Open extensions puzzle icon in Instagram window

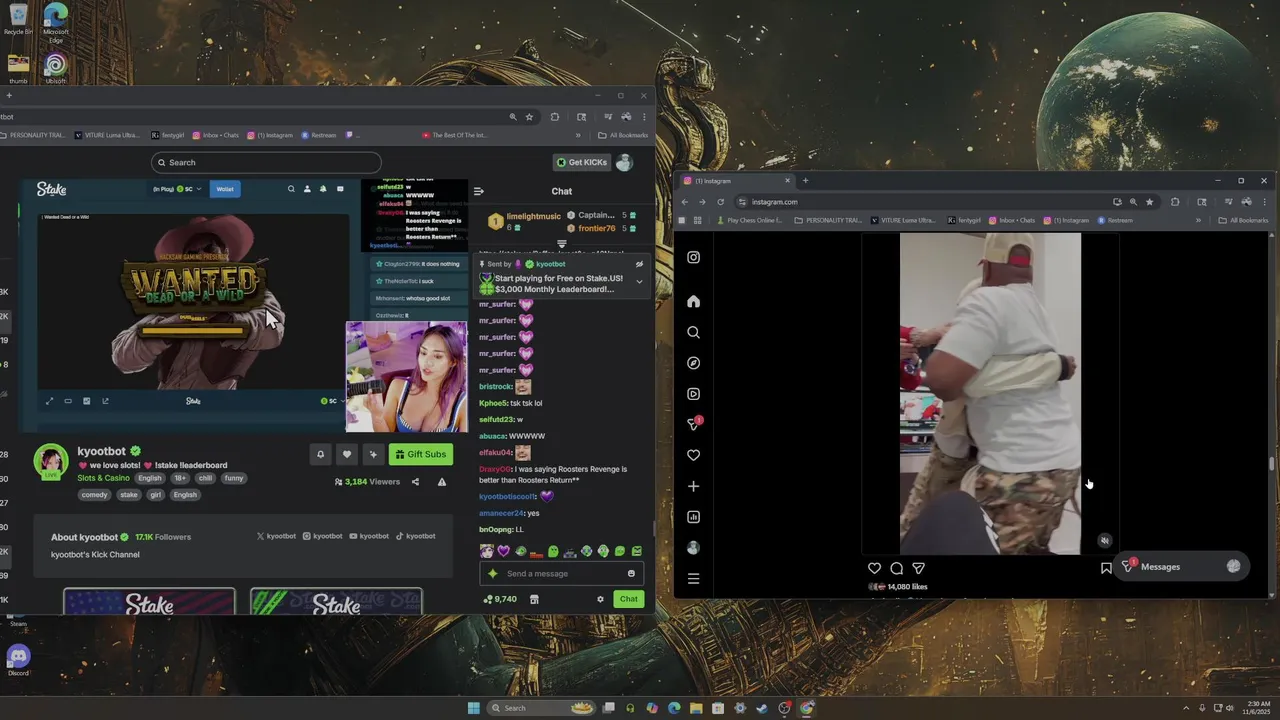(x=1175, y=202)
